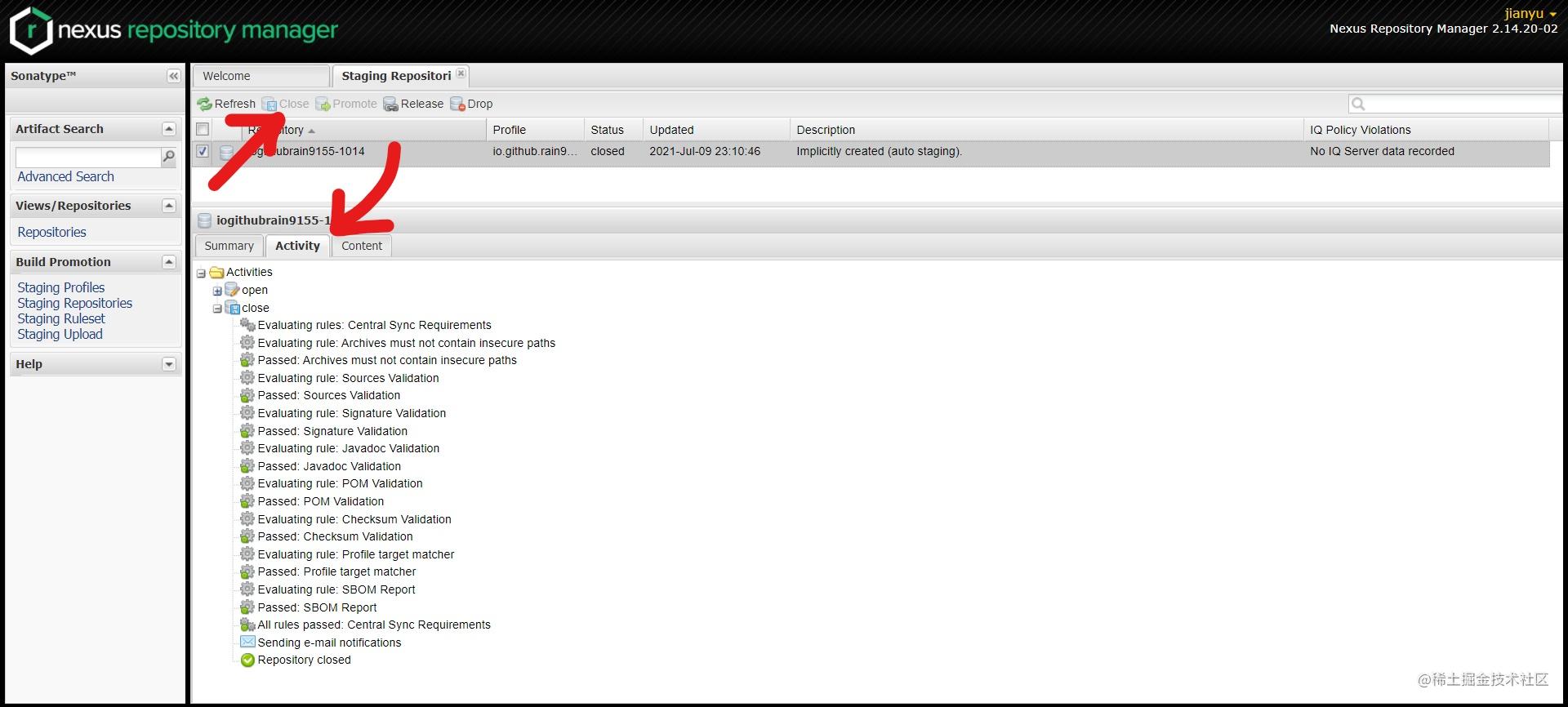1568x707 pixels.
Task: Click gear icon beside Evaluating rule: Javadoc Validation
Action: pyautogui.click(x=247, y=448)
